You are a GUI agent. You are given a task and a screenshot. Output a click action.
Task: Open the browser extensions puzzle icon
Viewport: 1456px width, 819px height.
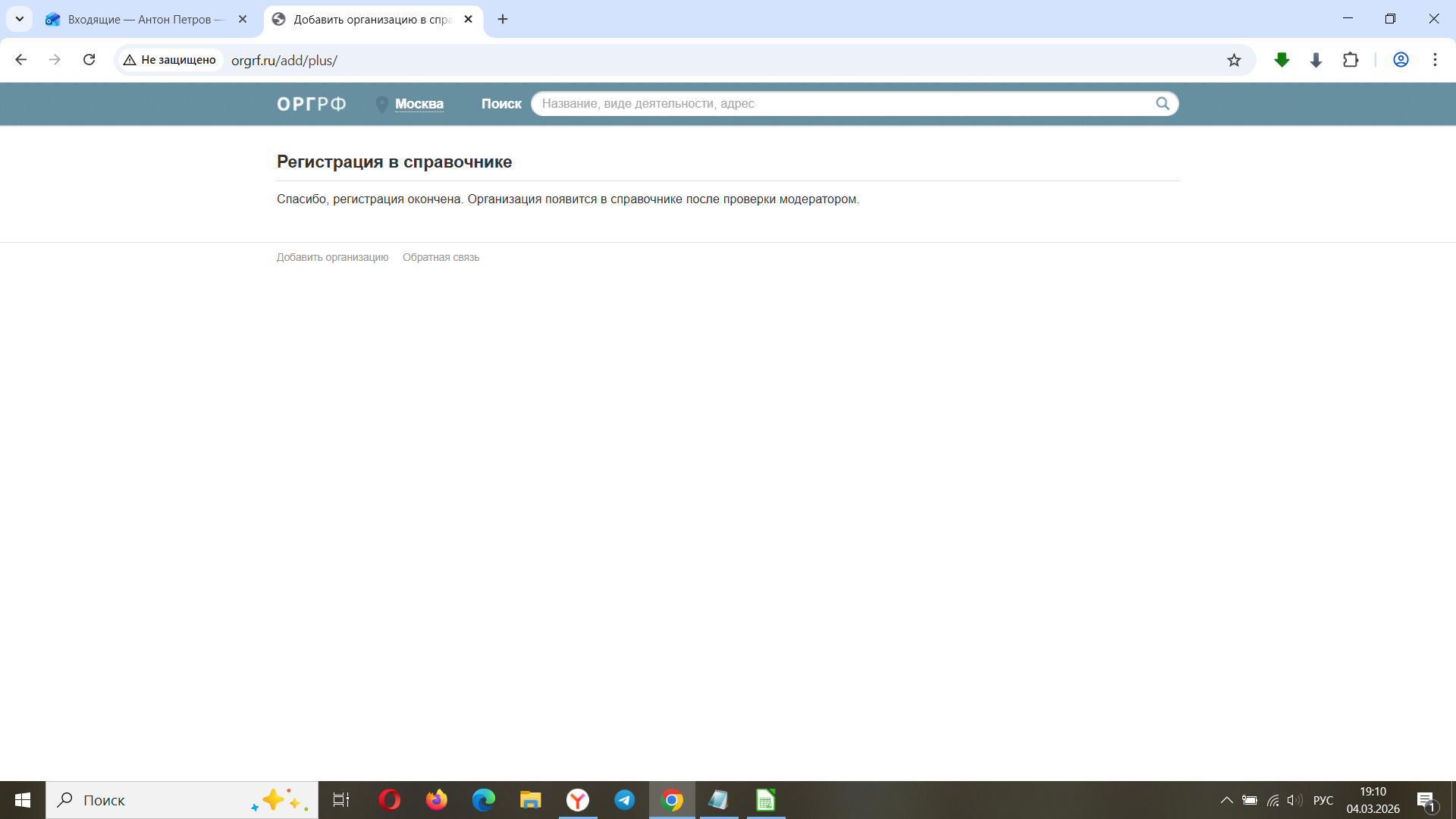pos(1351,60)
